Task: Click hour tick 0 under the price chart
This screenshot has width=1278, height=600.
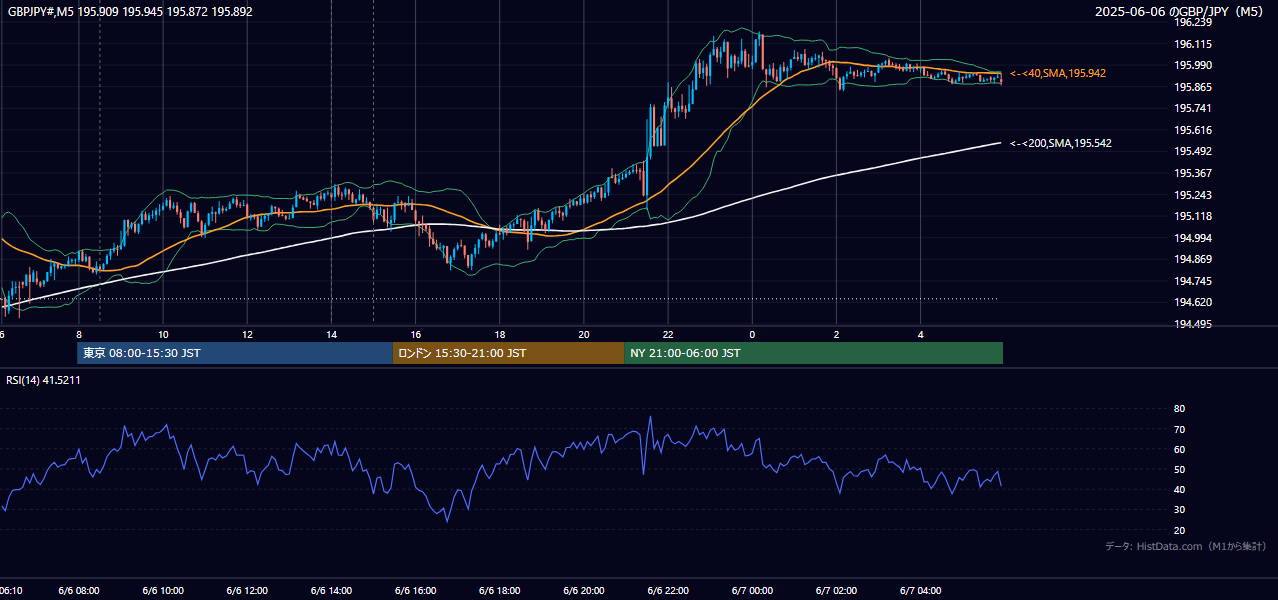Action: point(752,334)
